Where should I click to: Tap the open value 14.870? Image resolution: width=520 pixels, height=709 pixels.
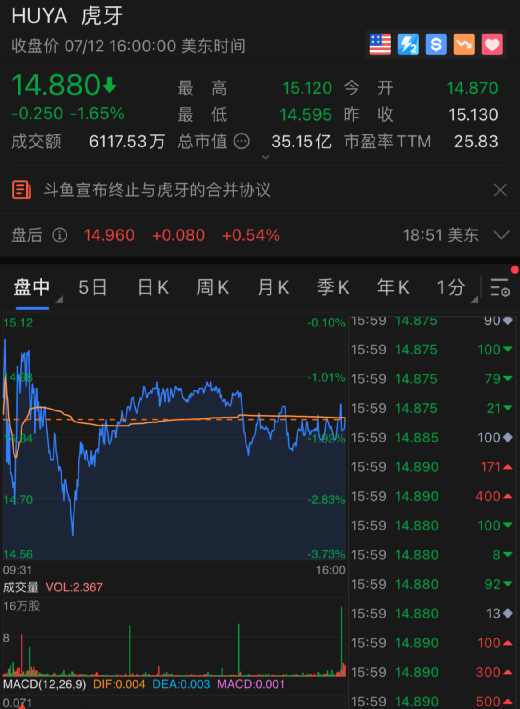[x=473, y=88]
